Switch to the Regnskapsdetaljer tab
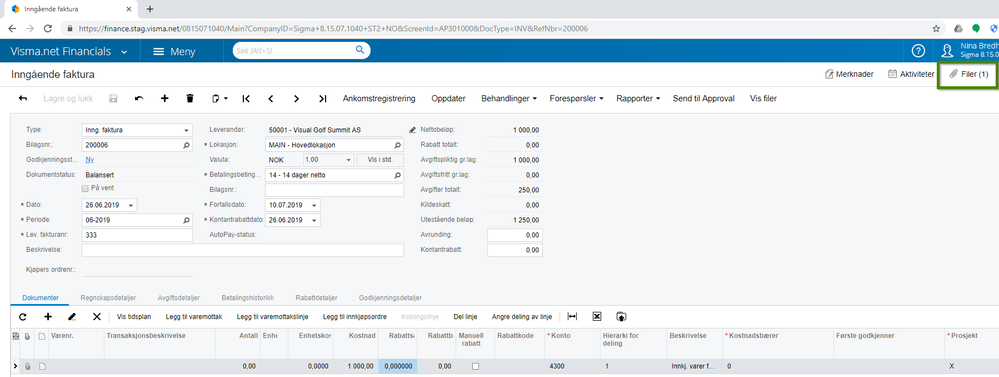The height and width of the screenshot is (377, 999). (x=108, y=297)
